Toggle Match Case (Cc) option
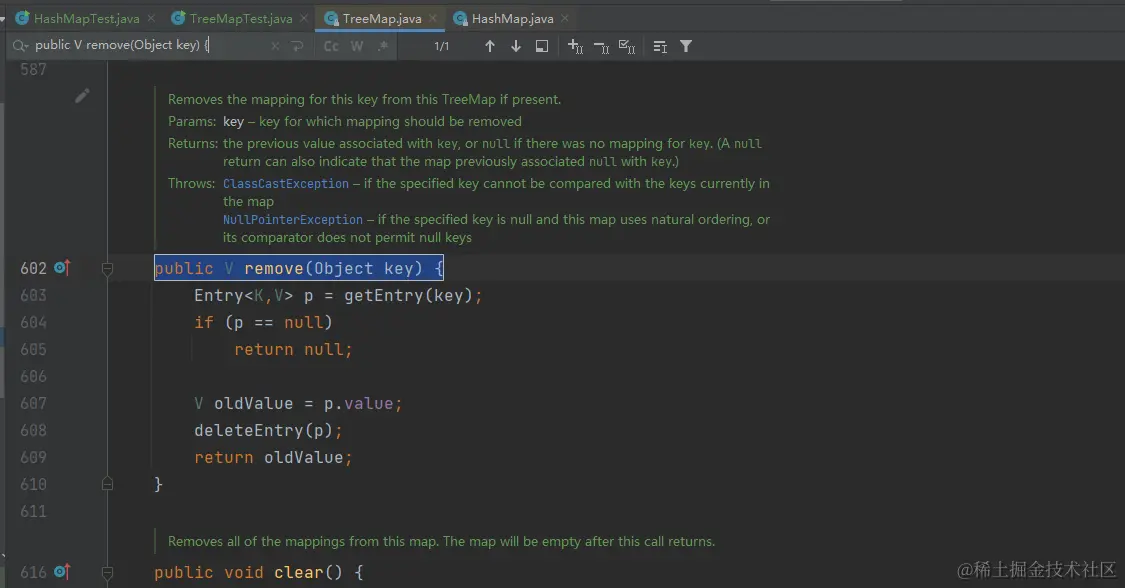The width and height of the screenshot is (1125, 588). [x=331, y=46]
